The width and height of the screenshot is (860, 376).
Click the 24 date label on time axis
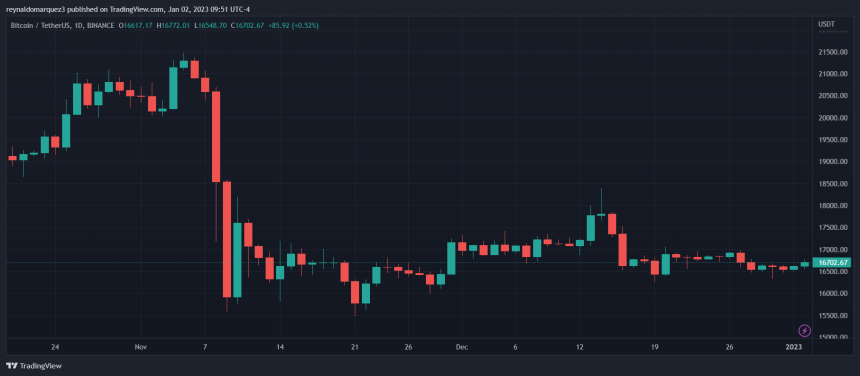54,347
